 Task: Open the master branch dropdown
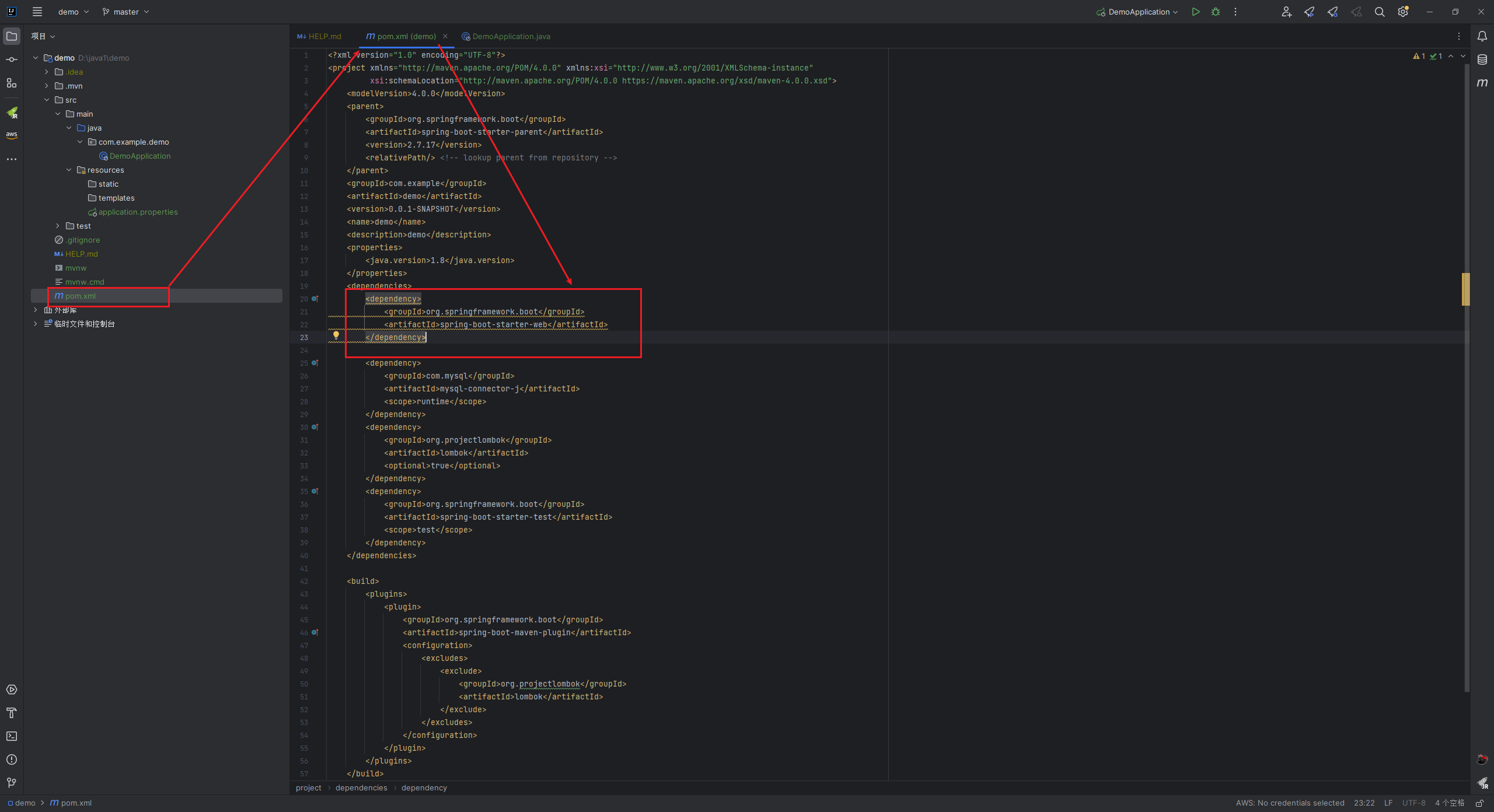tap(126, 12)
